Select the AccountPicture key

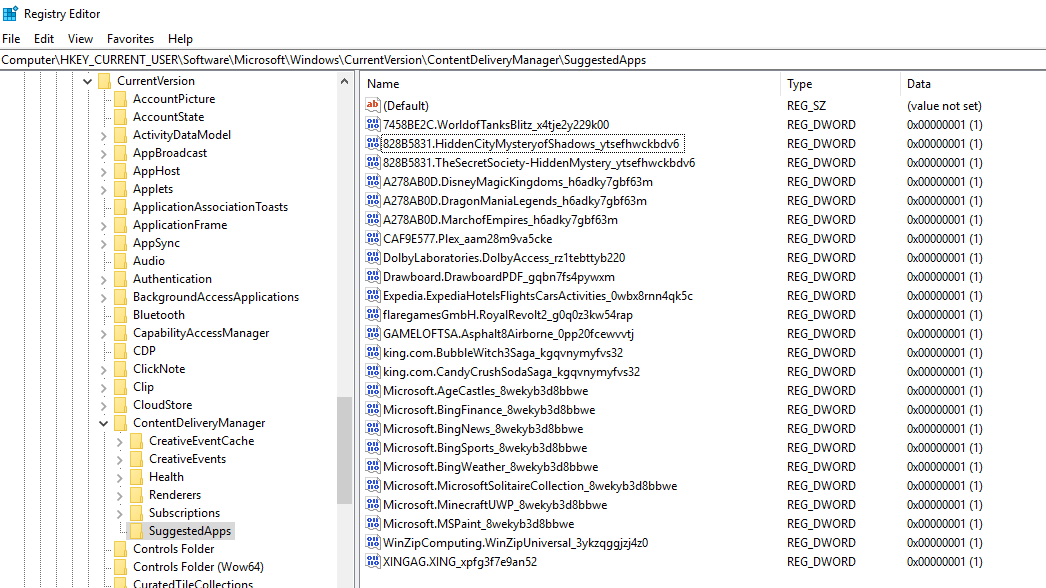[174, 99]
